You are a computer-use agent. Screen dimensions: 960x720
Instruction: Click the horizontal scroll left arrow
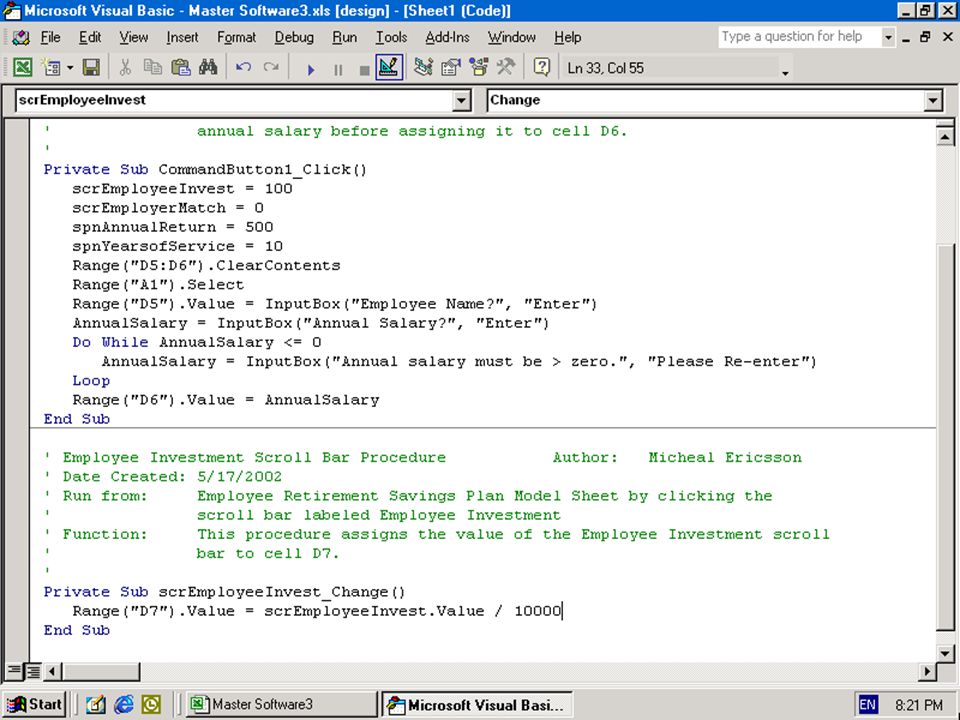click(x=52, y=672)
